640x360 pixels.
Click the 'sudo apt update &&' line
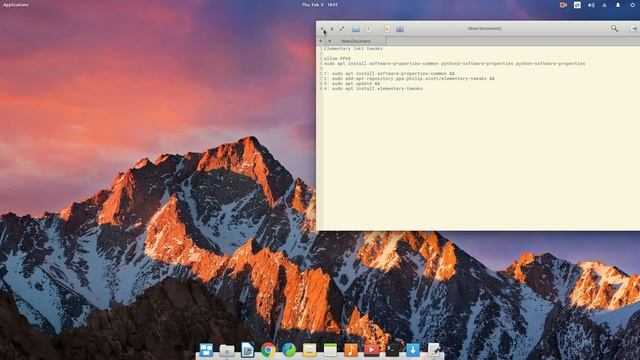tap(352, 84)
